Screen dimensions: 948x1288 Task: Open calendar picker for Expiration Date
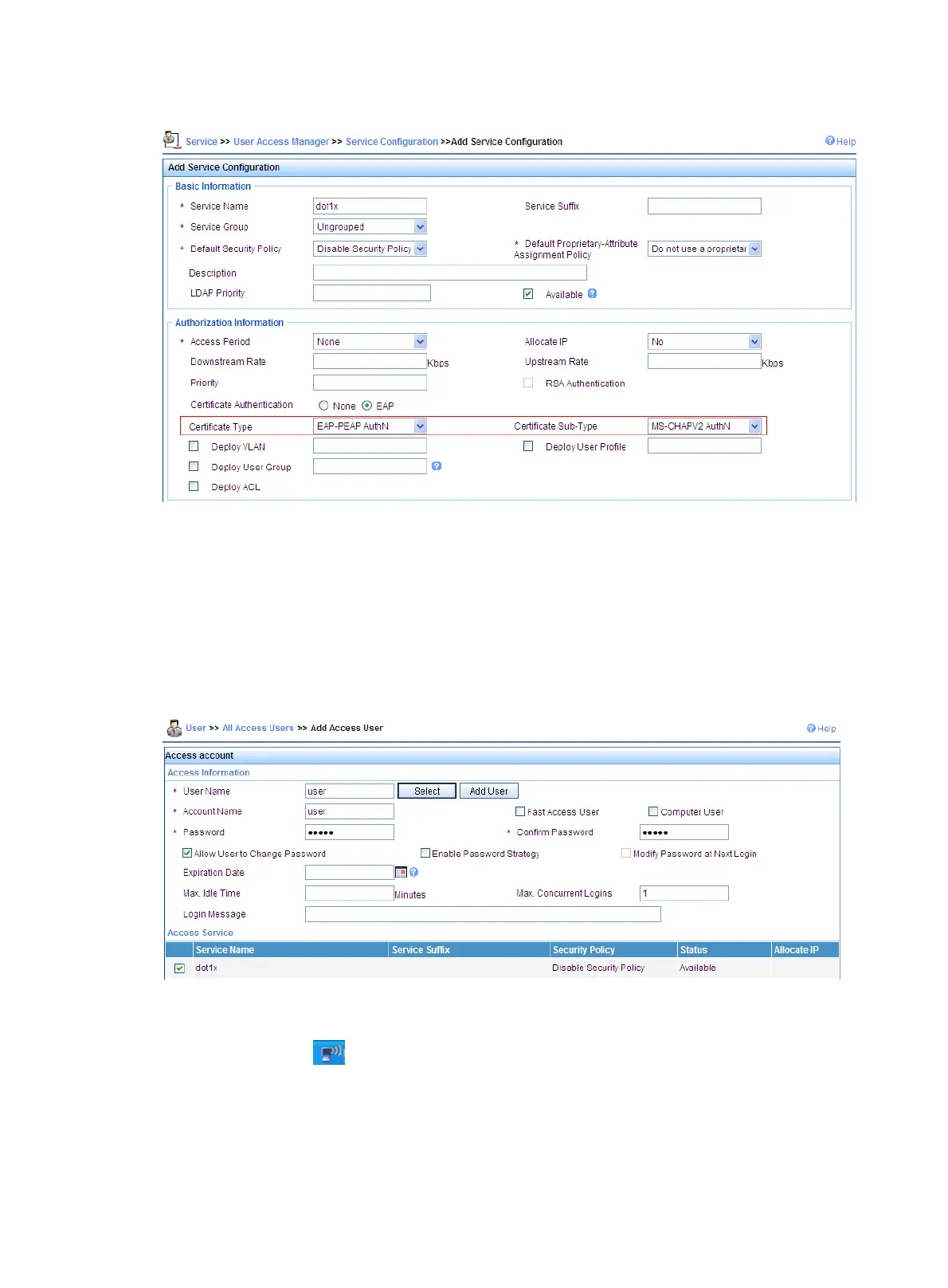click(402, 872)
